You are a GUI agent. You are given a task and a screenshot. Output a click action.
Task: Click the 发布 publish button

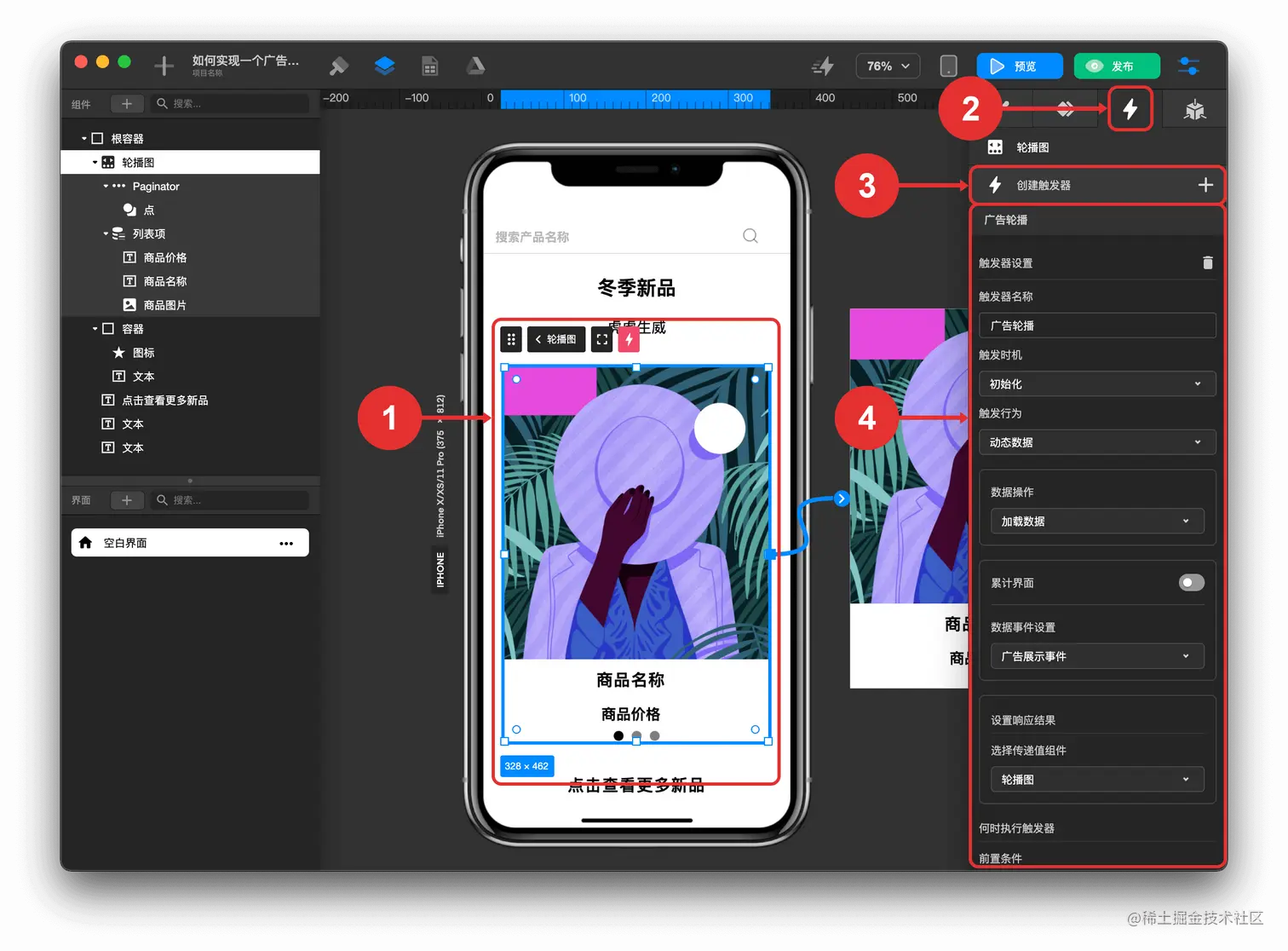pyautogui.click(x=1117, y=66)
